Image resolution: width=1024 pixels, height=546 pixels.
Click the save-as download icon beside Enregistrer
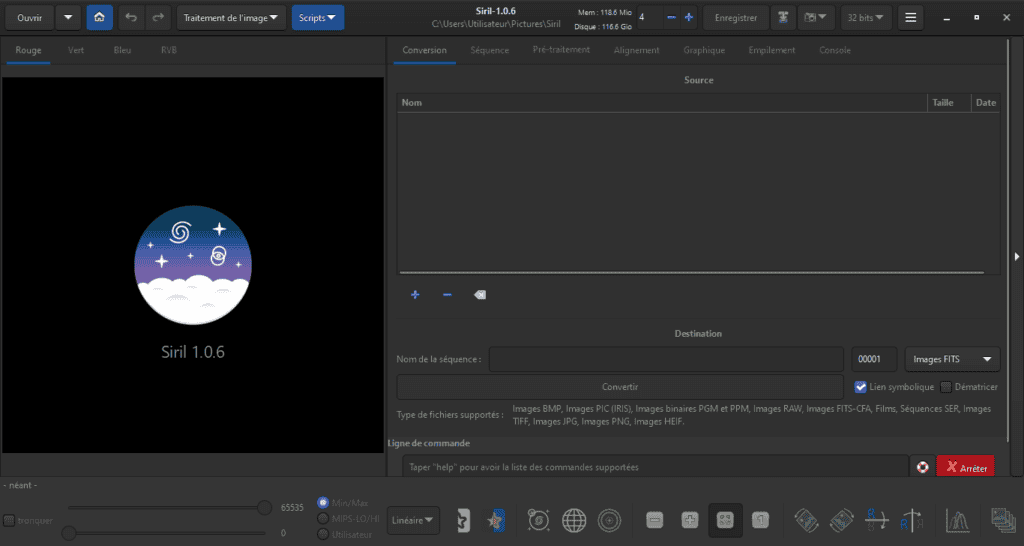pos(783,18)
